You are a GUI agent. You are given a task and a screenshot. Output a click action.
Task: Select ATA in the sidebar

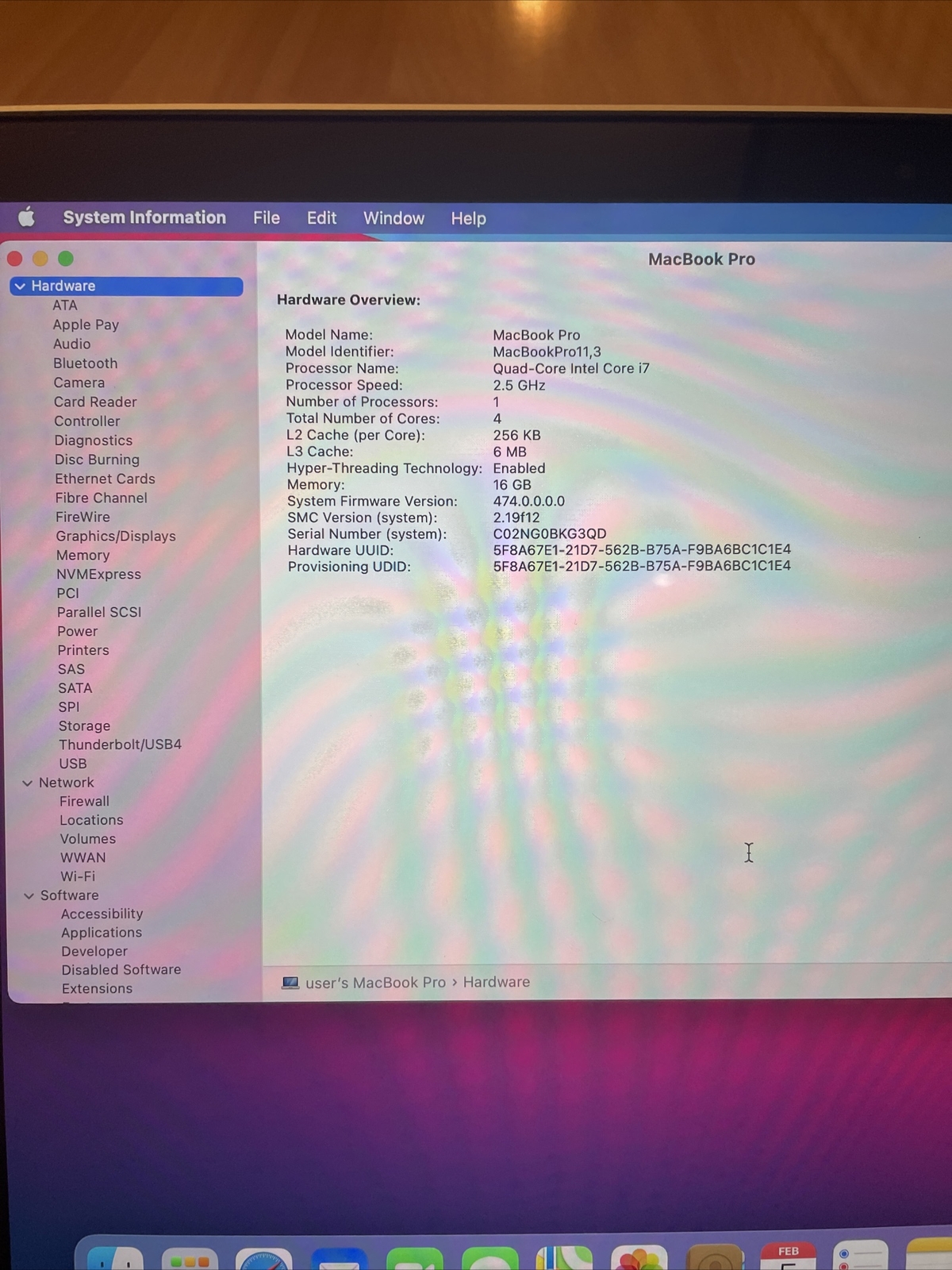click(x=65, y=306)
